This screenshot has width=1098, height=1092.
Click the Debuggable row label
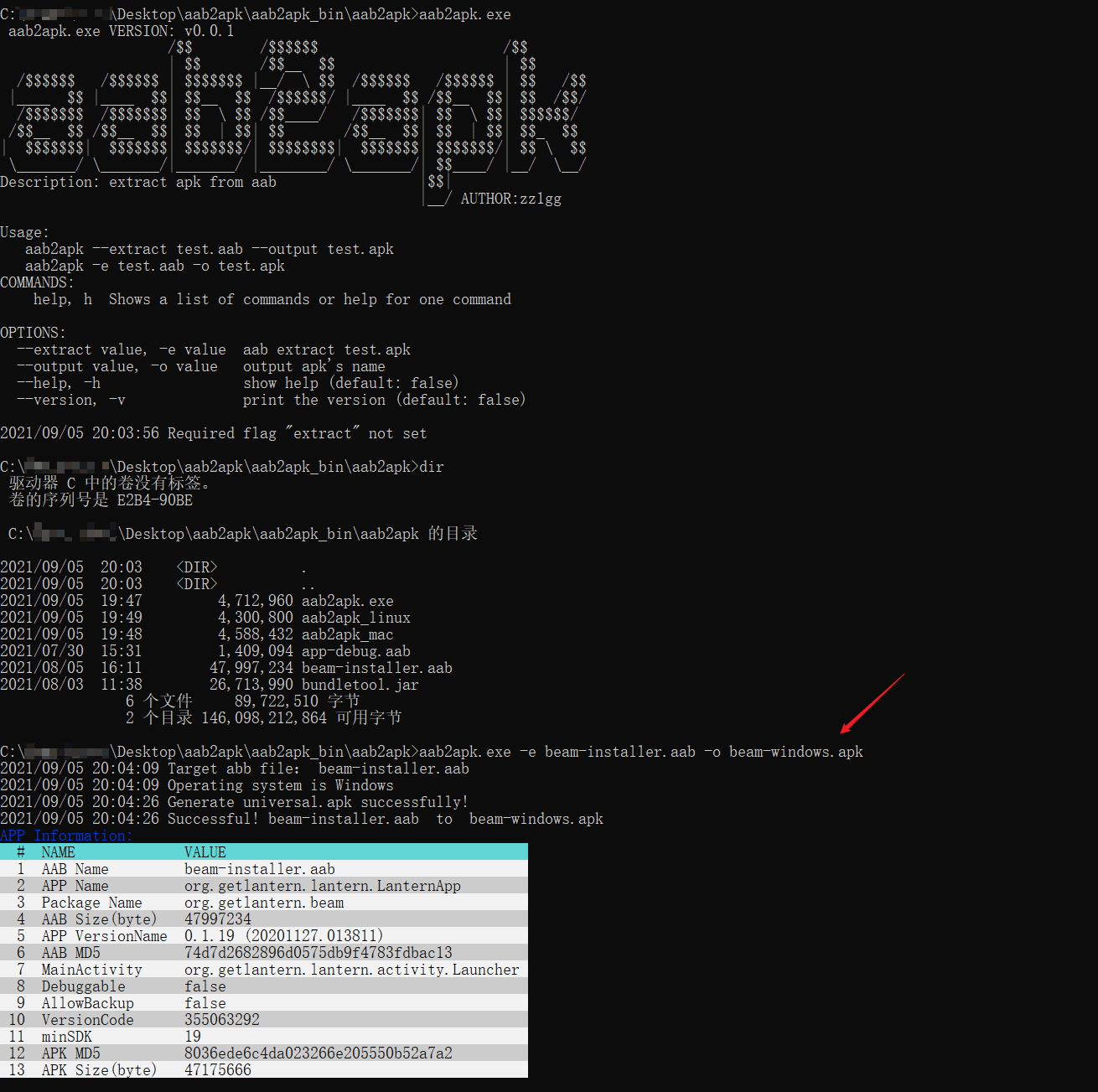(x=83, y=986)
